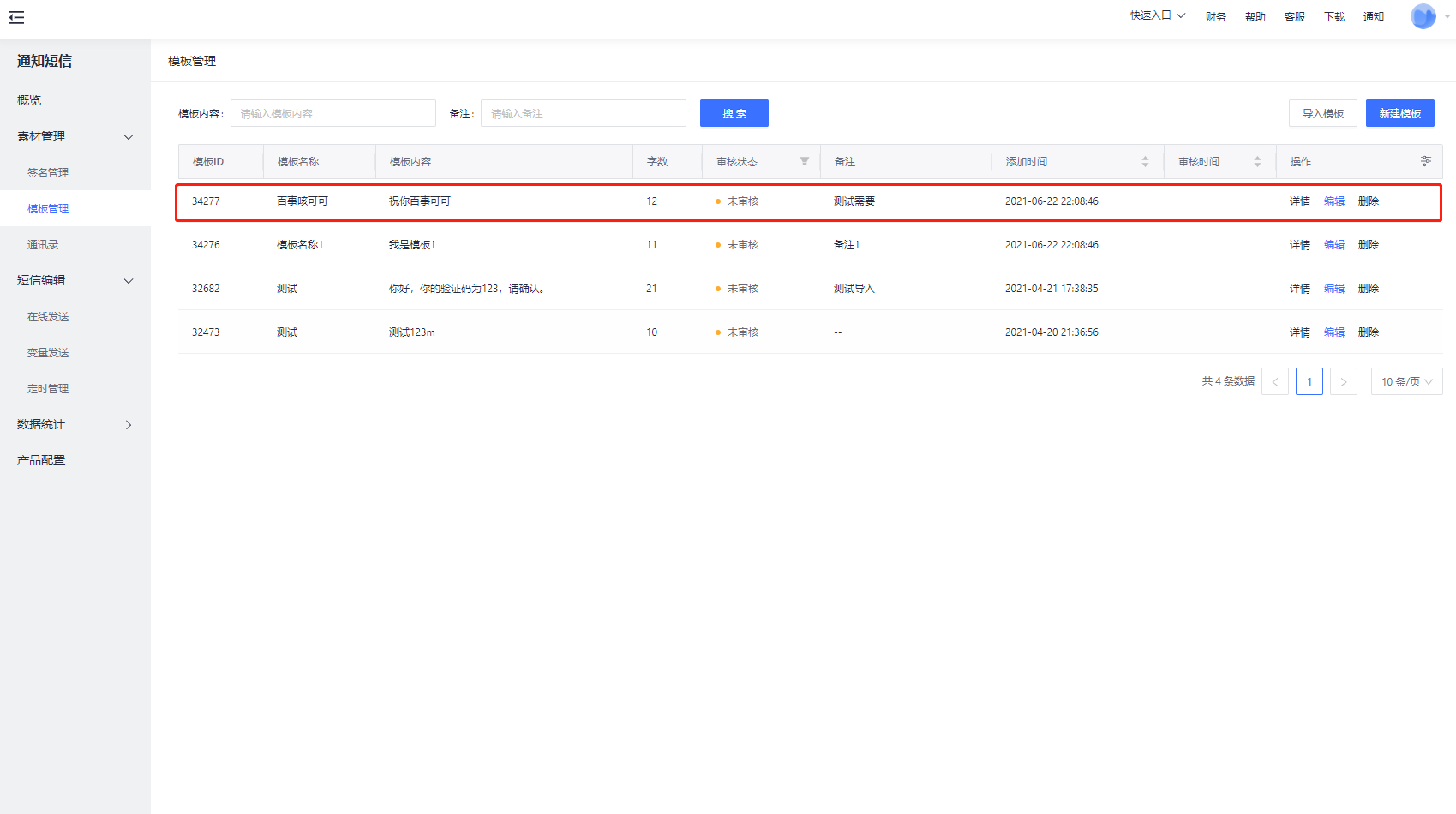Click 删除 for template 32682
This screenshot has height=814, width=1456.
pyautogui.click(x=1369, y=289)
